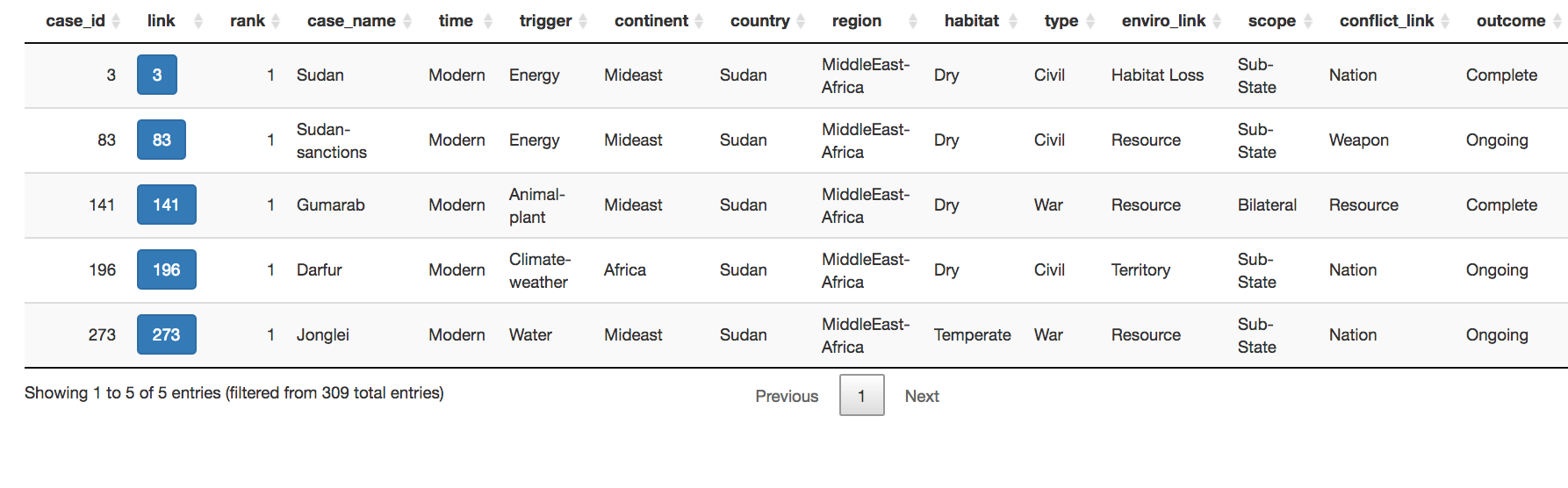Click sort arrows next to continent
The width and height of the screenshot is (1568, 488).
coord(699,21)
